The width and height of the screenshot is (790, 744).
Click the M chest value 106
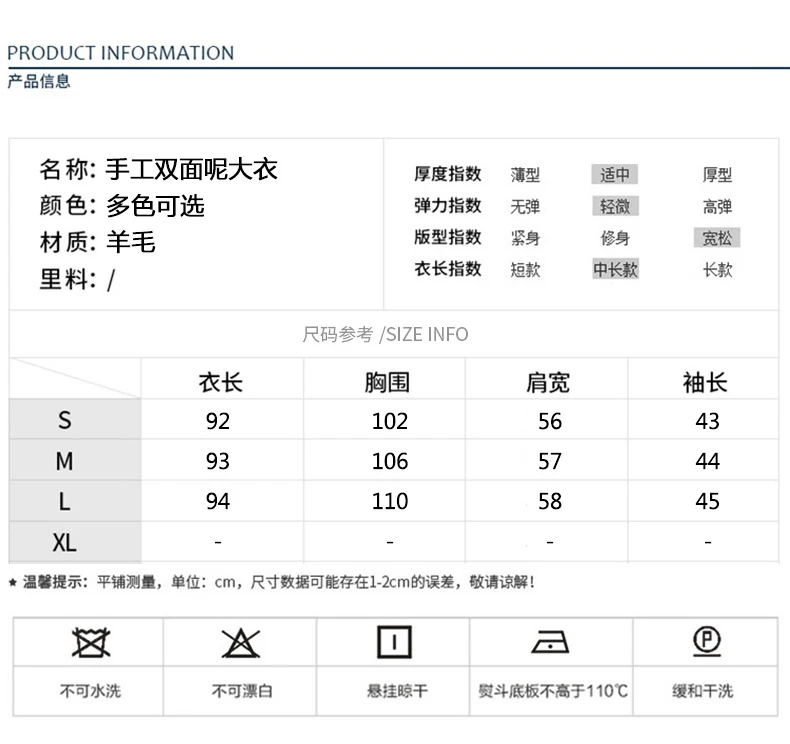tap(390, 461)
